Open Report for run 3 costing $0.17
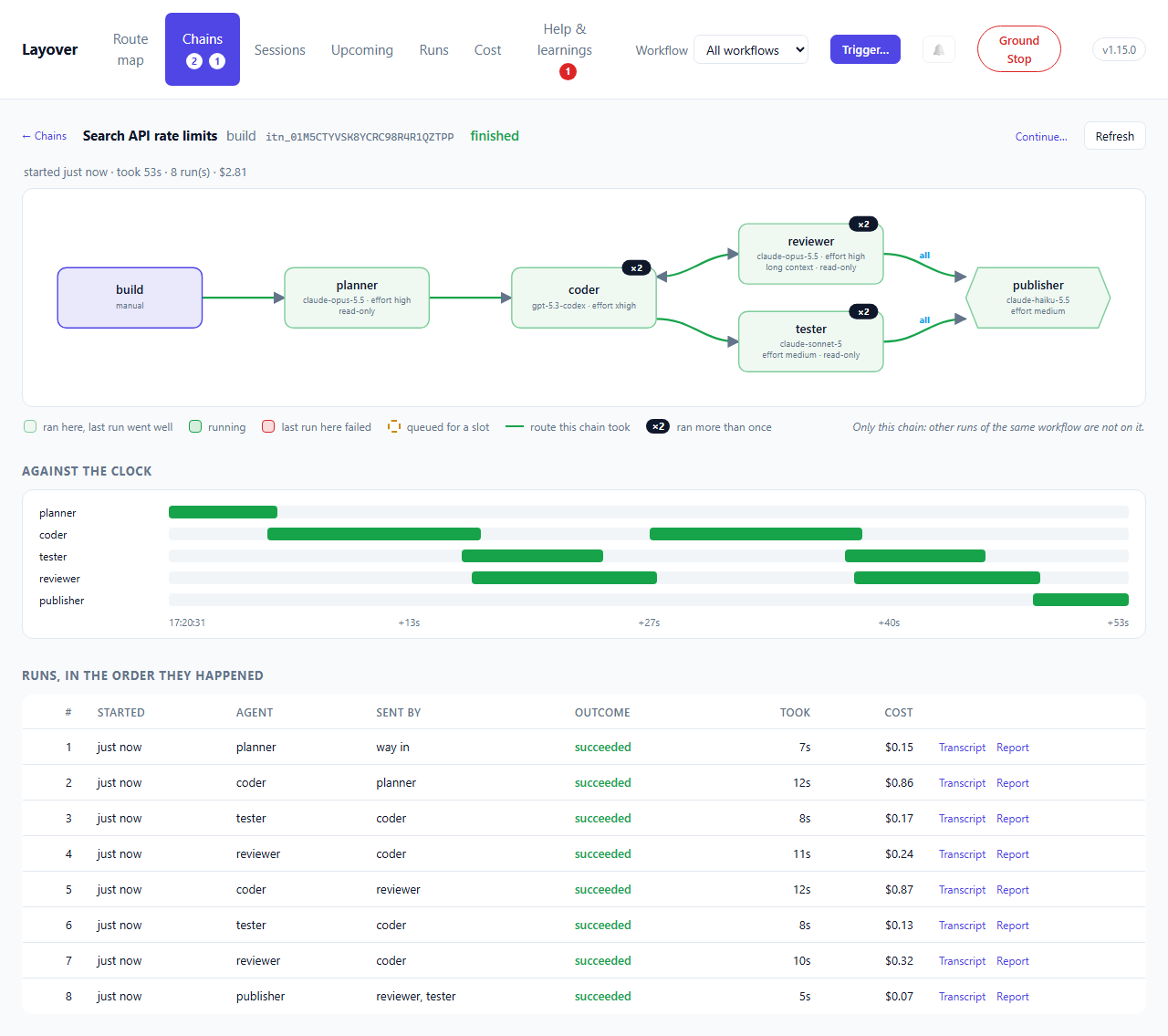1168x1036 pixels. (1013, 819)
